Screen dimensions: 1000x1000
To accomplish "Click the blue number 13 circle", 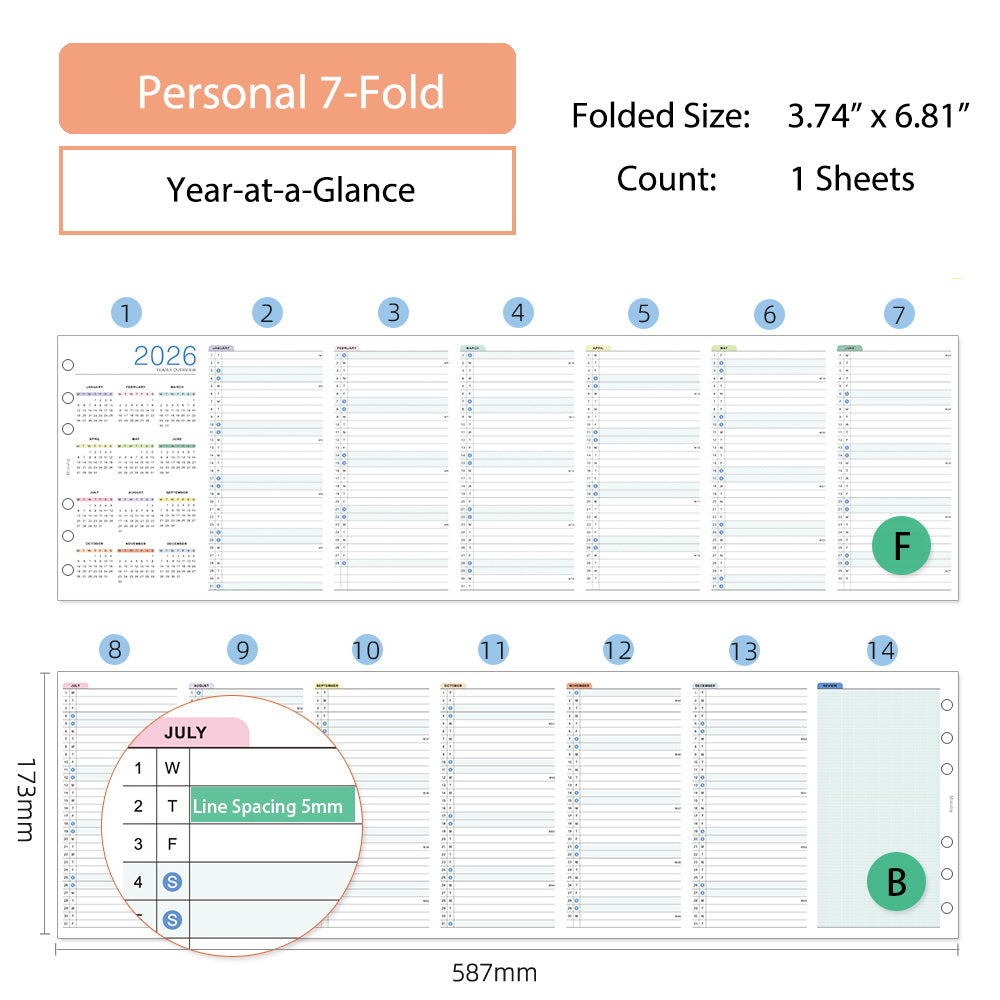I will (x=744, y=650).
